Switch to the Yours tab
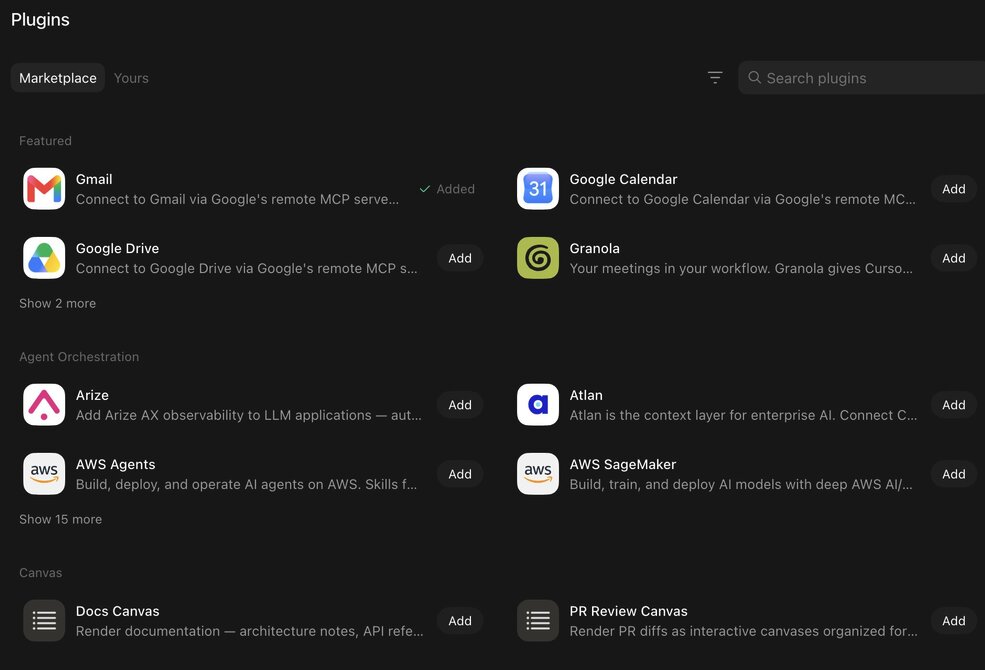985x670 pixels. (131, 78)
